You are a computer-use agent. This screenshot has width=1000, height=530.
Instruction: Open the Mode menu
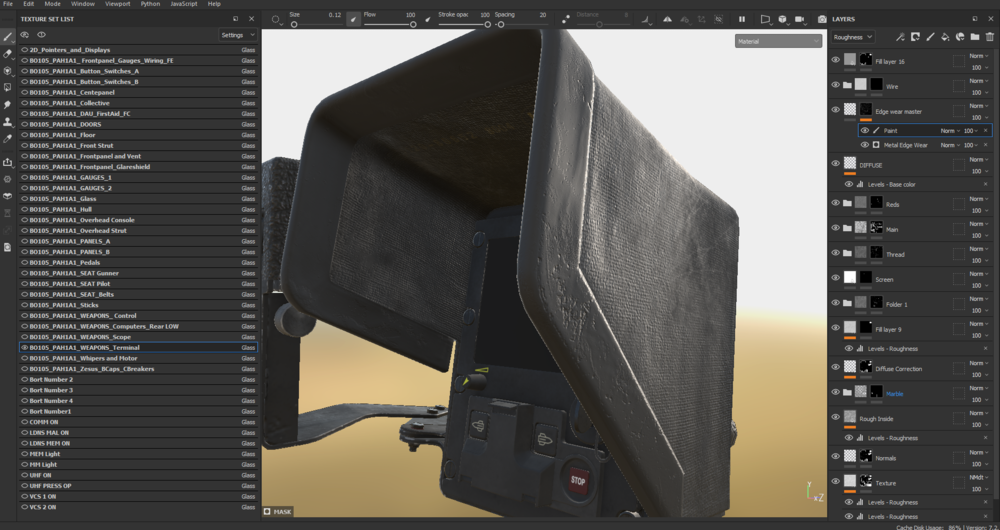[x=52, y=4]
